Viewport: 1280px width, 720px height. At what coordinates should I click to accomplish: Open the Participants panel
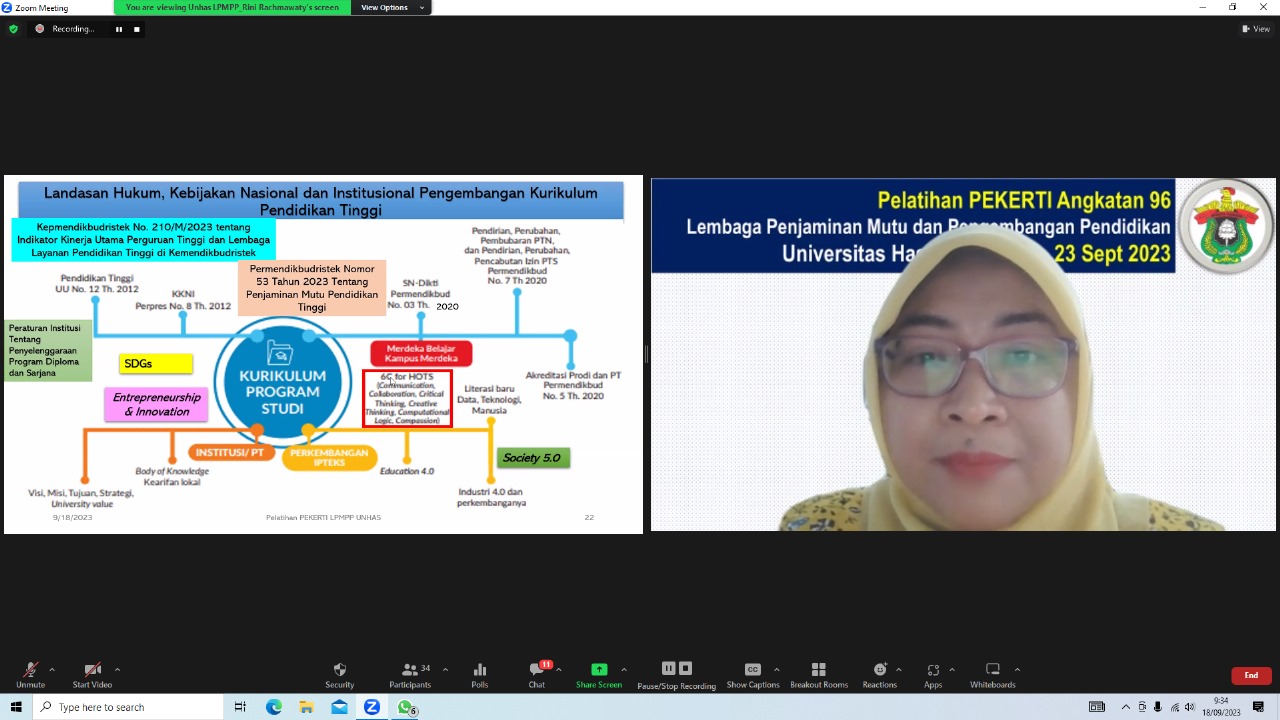[x=410, y=675]
